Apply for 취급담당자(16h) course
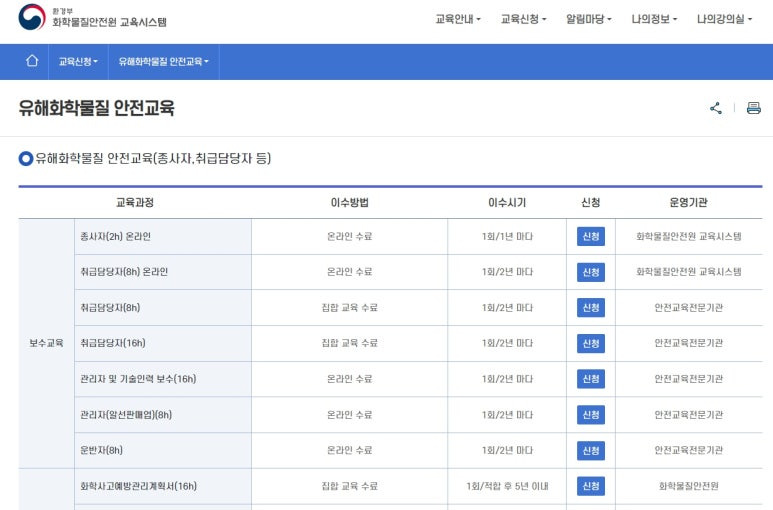 pyautogui.click(x=591, y=343)
